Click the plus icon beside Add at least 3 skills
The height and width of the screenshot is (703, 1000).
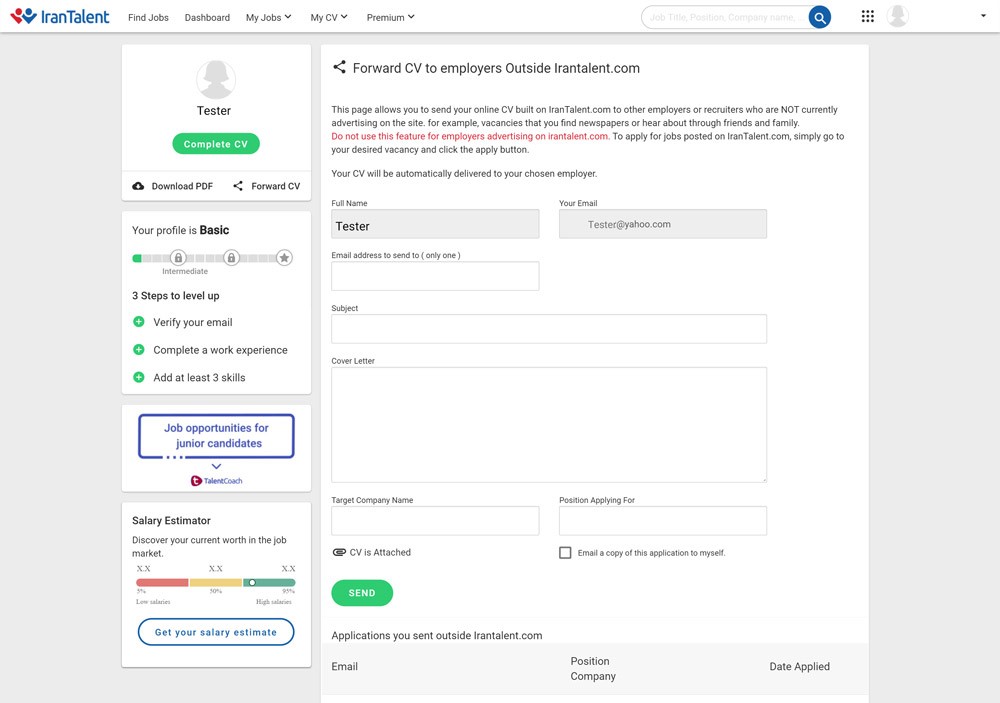point(139,377)
